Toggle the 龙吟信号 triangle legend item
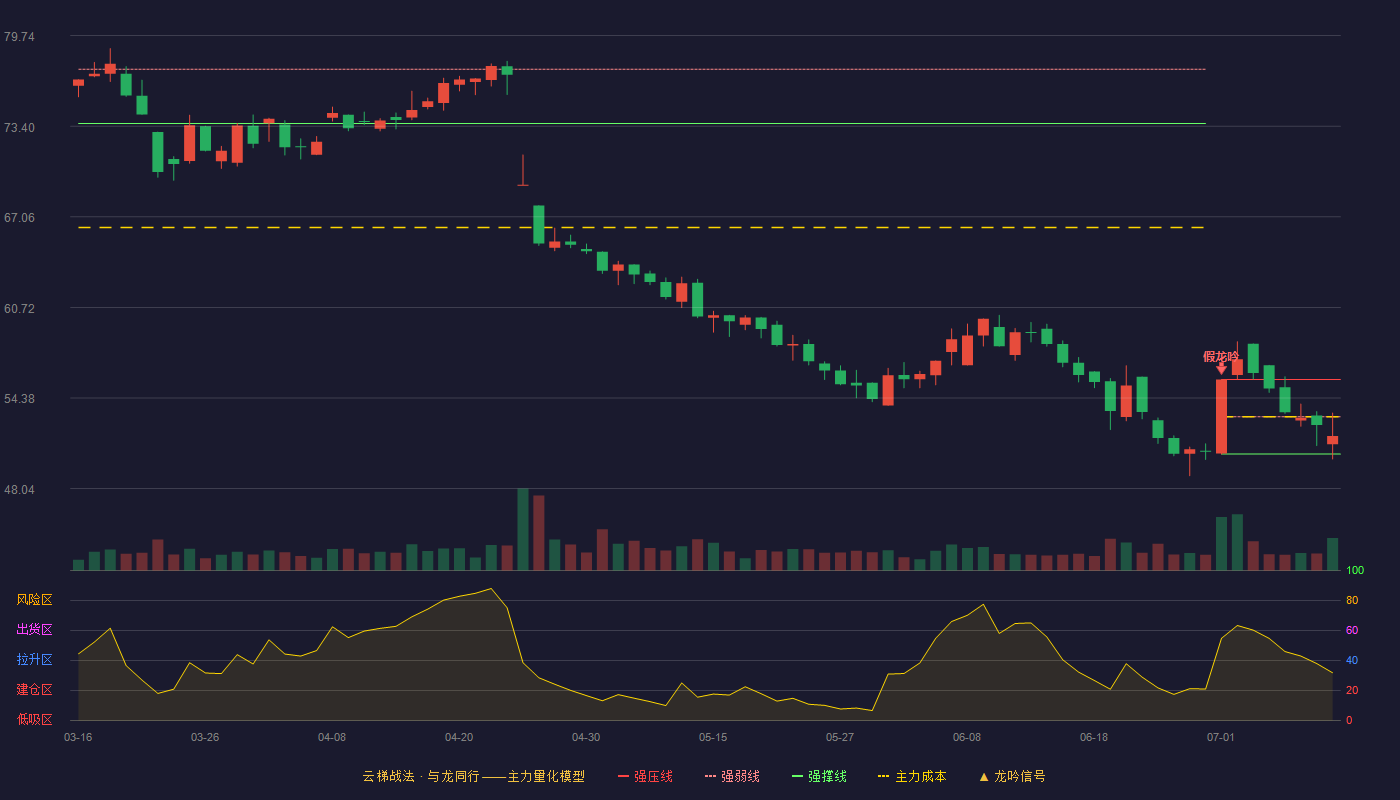The image size is (1400, 800). click(1012, 776)
